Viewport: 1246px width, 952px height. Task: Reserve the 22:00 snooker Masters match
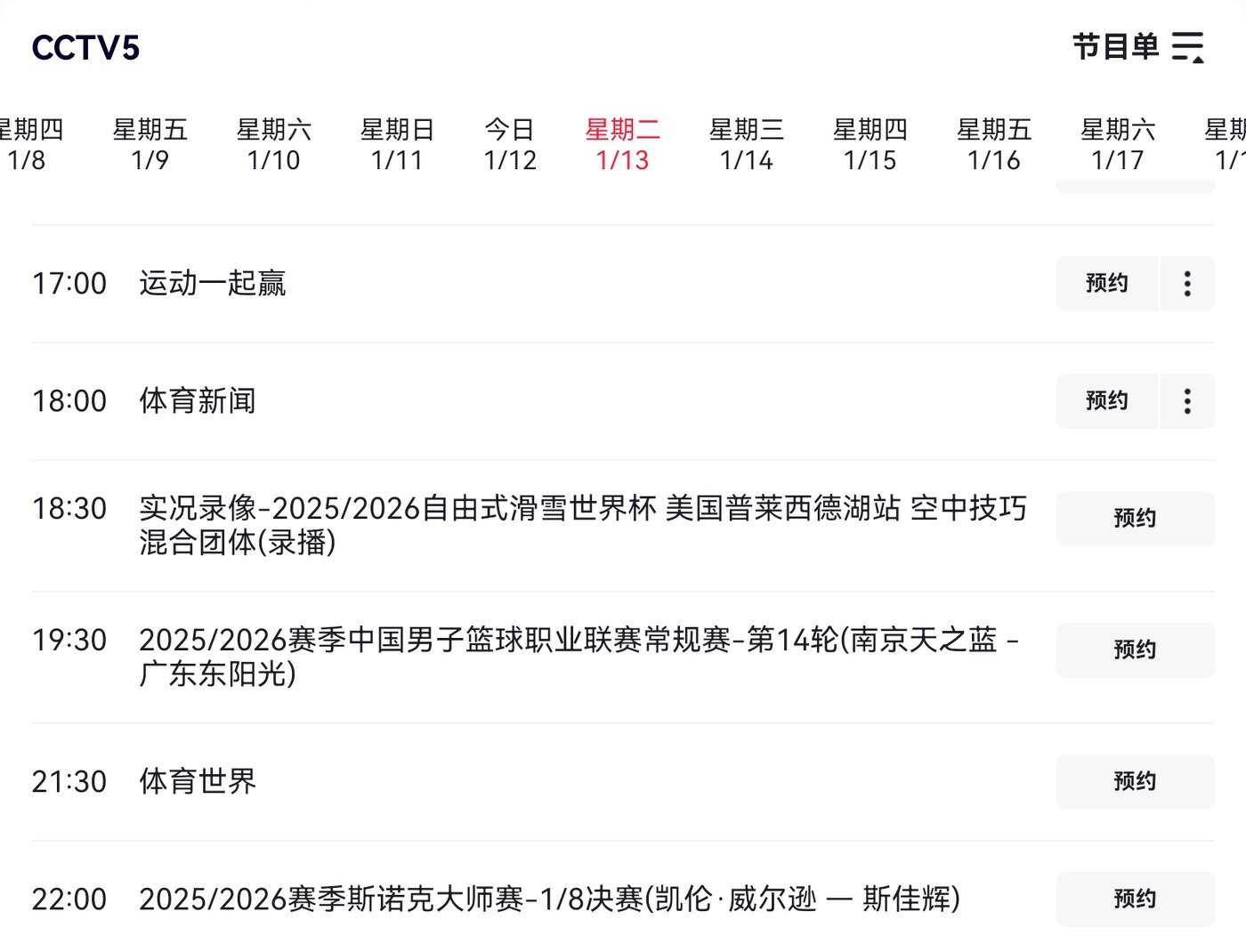coord(1135,900)
